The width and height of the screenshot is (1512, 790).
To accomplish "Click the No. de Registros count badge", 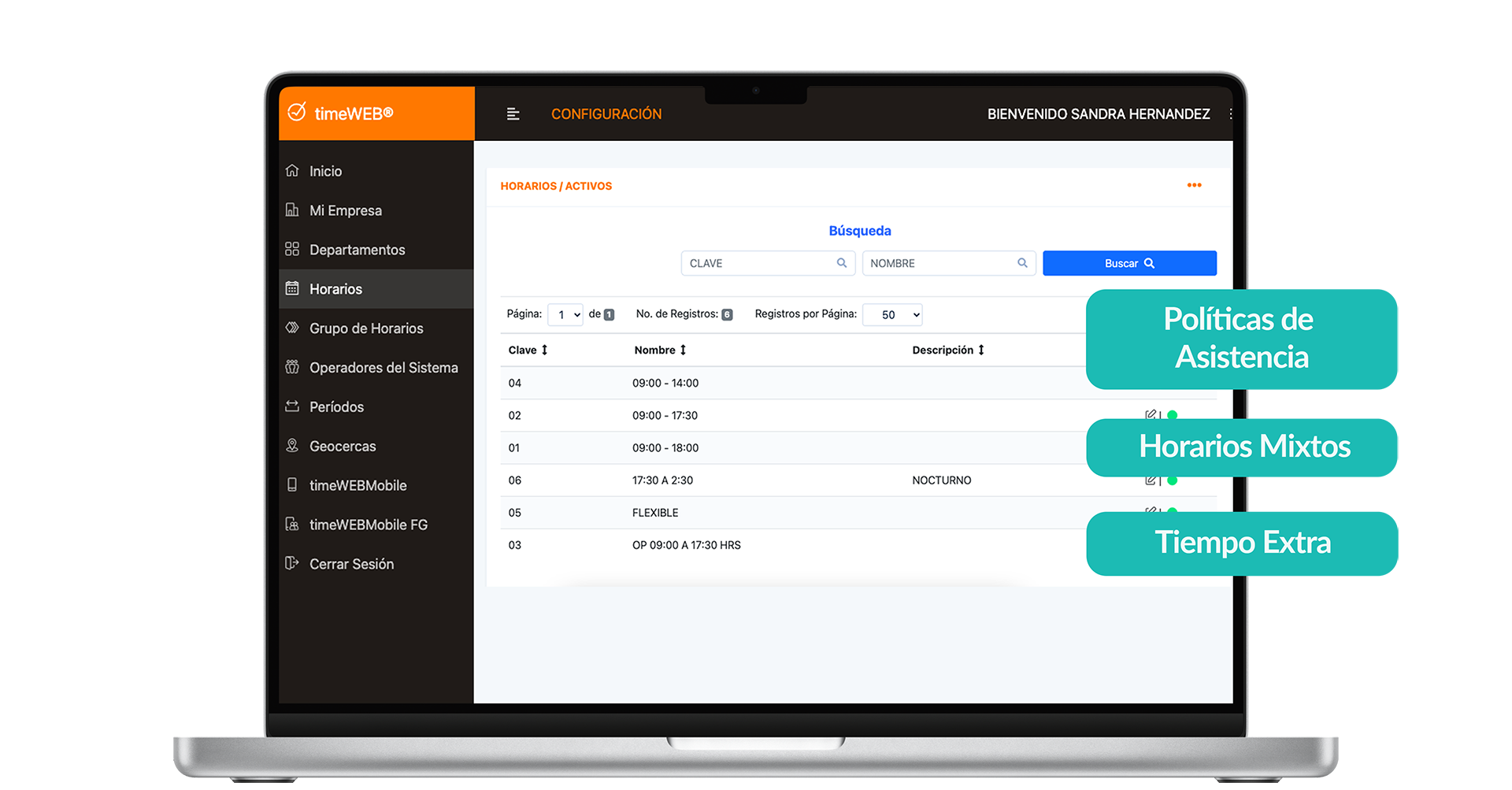I will [x=727, y=314].
